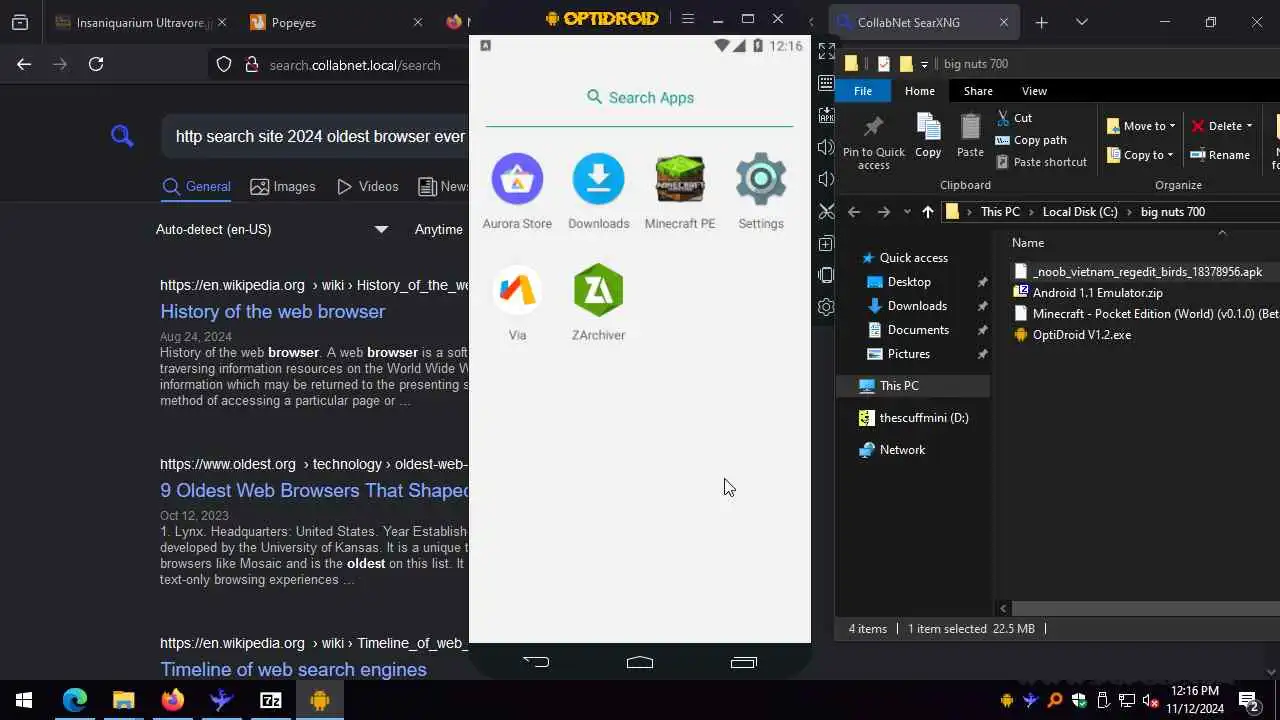Tap the Android recent apps button
1280x720 pixels.
pyautogui.click(x=743, y=661)
